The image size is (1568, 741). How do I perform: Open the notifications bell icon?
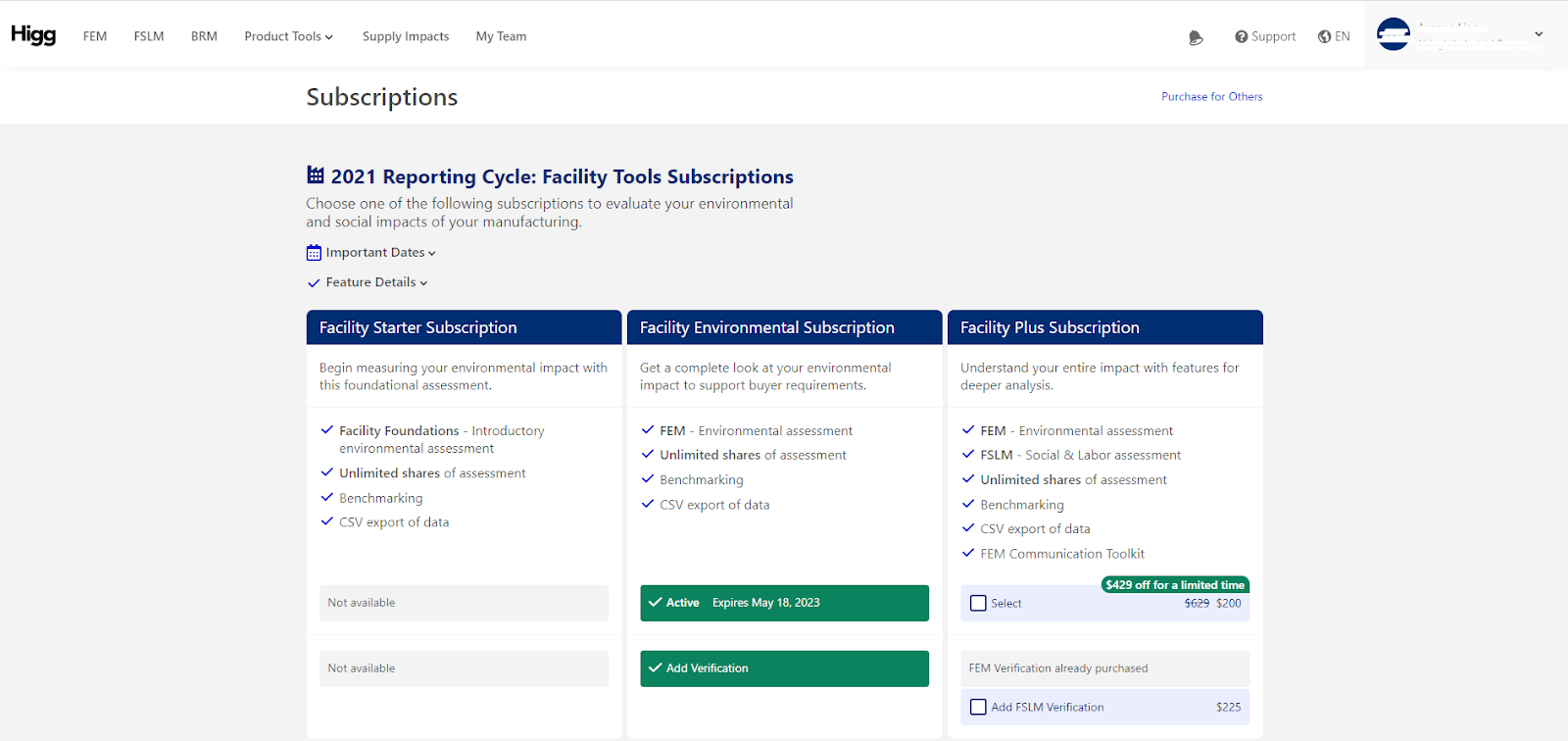1196,37
